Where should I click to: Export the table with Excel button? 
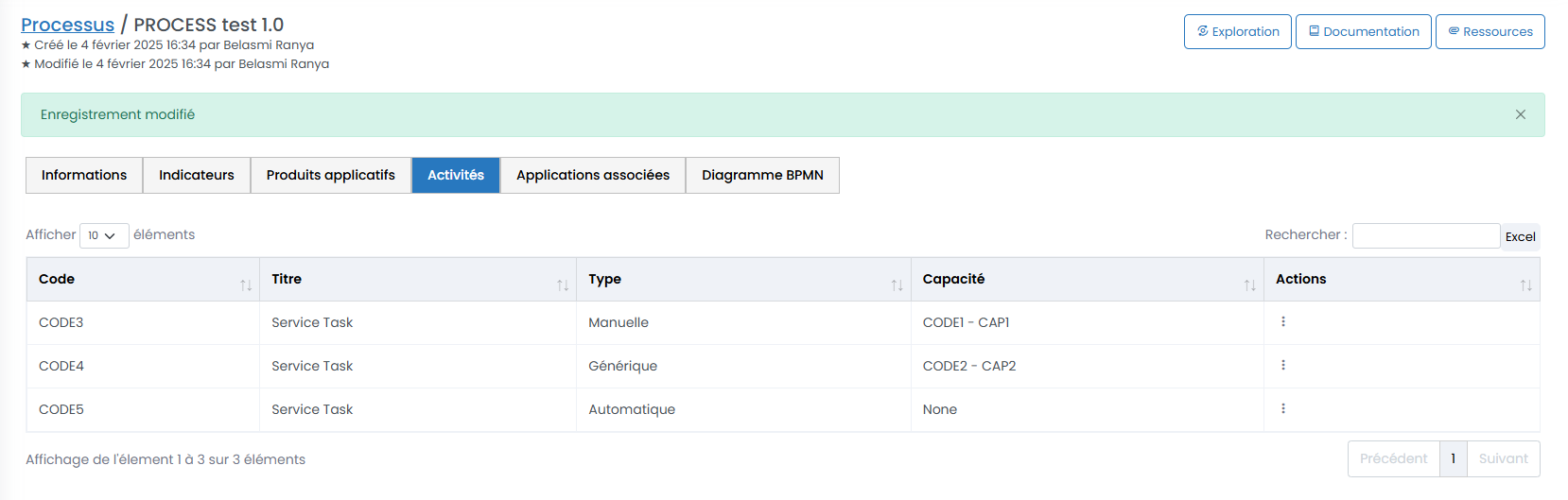point(1520,236)
